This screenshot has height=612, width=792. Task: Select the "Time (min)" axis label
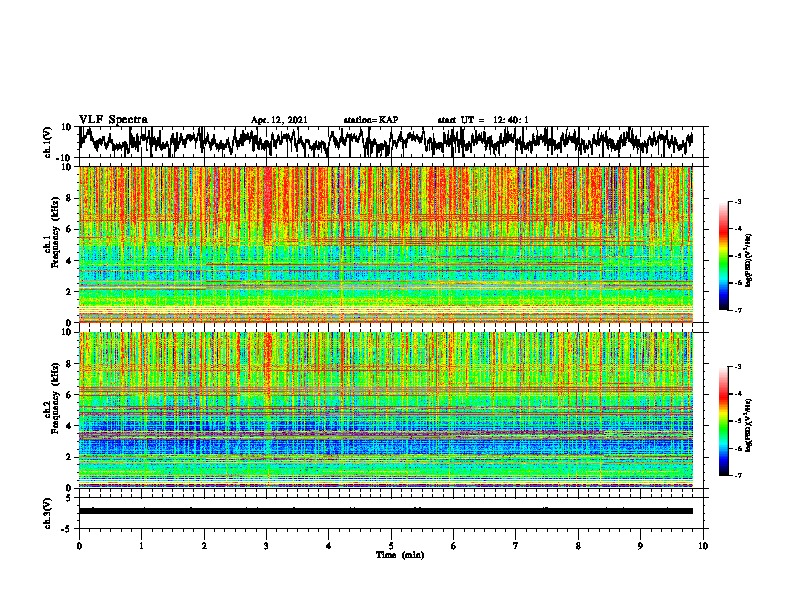point(400,555)
